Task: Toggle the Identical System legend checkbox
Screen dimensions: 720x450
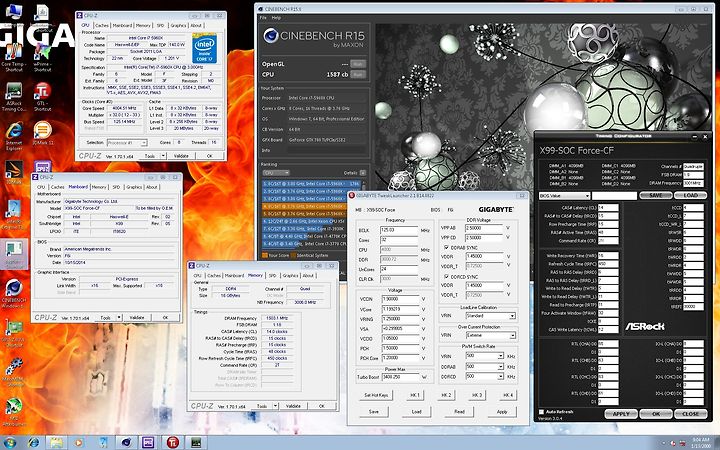Action: pyautogui.click(x=293, y=255)
